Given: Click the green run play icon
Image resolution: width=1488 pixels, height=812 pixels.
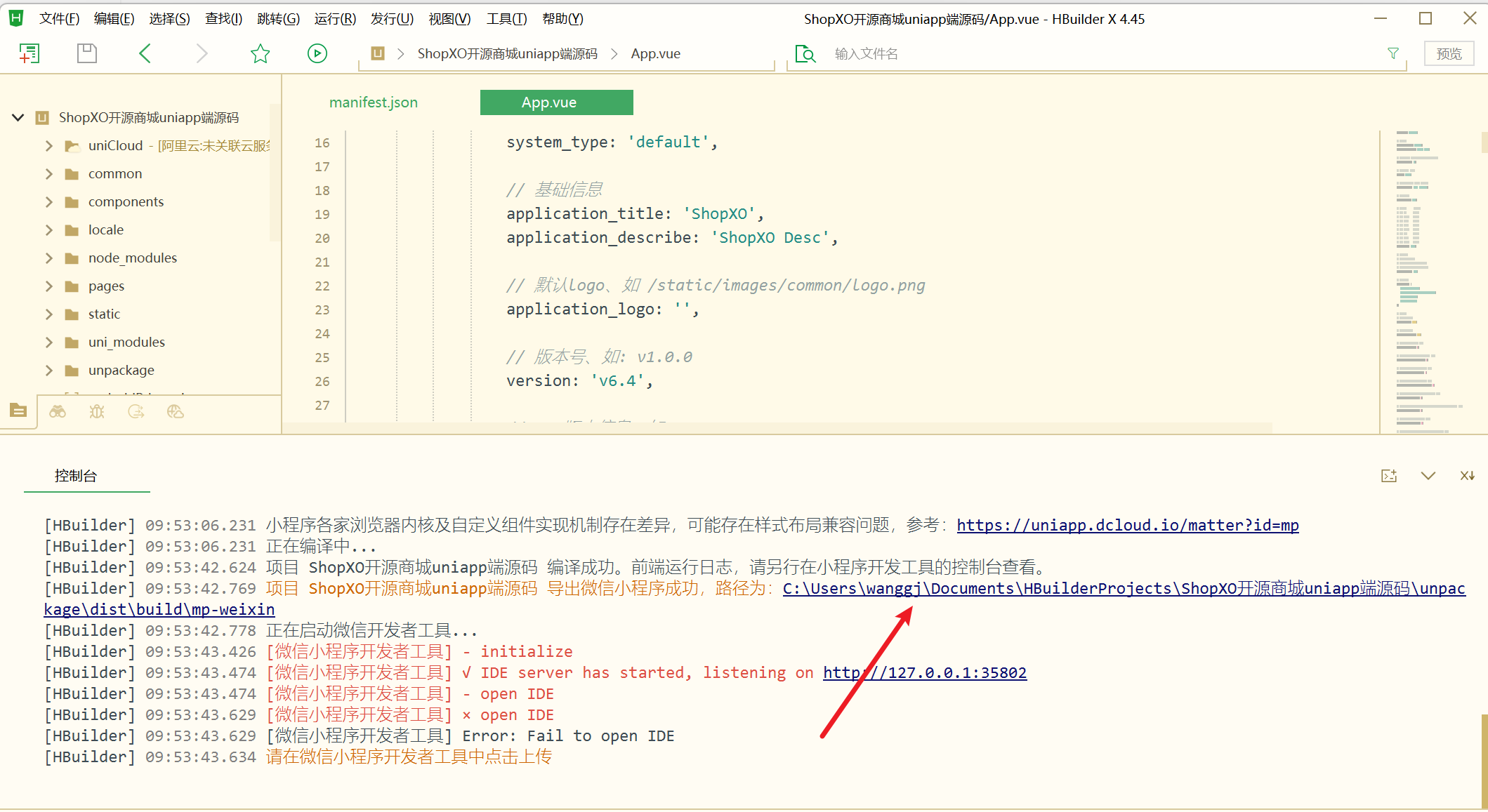Looking at the screenshot, I should pyautogui.click(x=317, y=53).
